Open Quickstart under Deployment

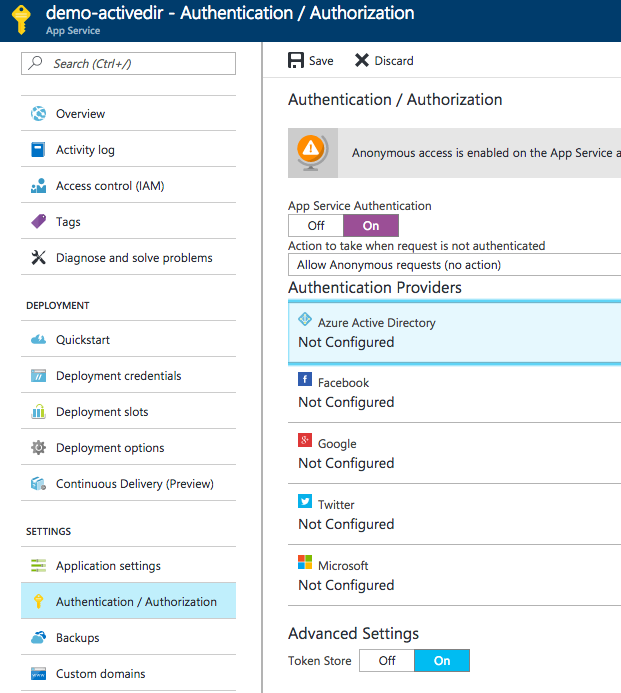128,339
